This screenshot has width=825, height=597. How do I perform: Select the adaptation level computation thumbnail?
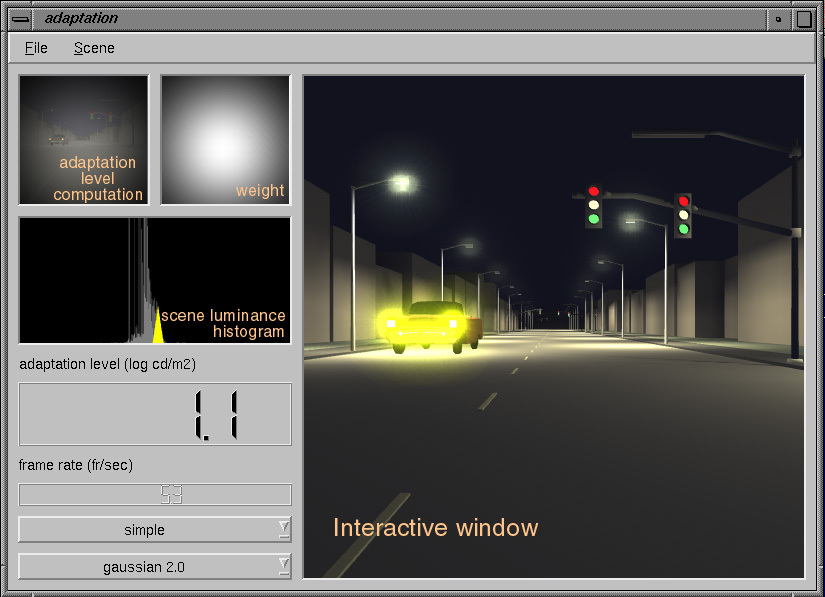pyautogui.click(x=84, y=140)
